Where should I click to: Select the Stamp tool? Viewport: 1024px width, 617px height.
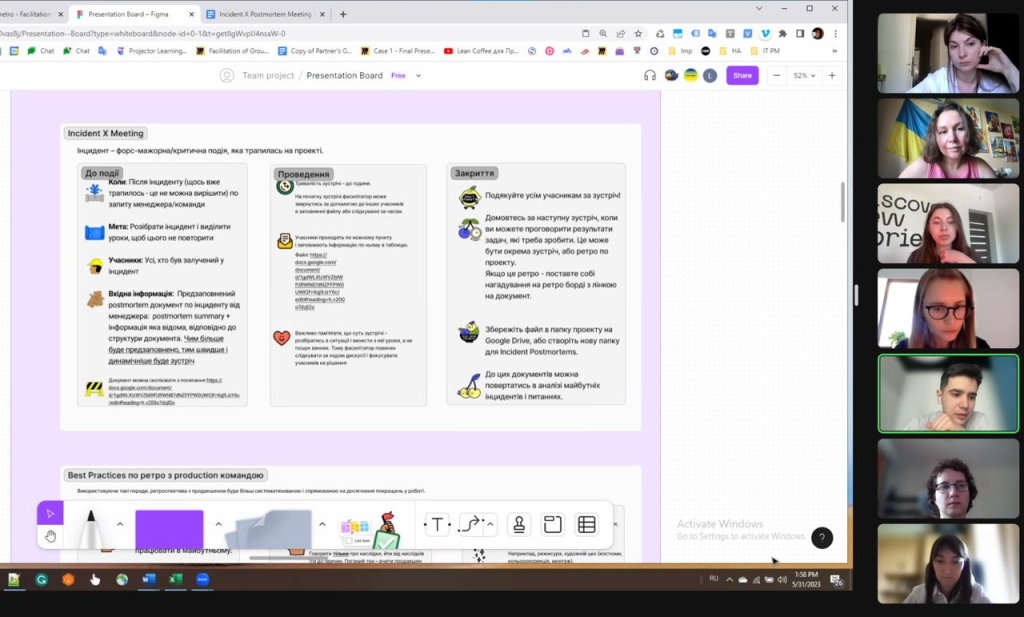pyautogui.click(x=519, y=524)
